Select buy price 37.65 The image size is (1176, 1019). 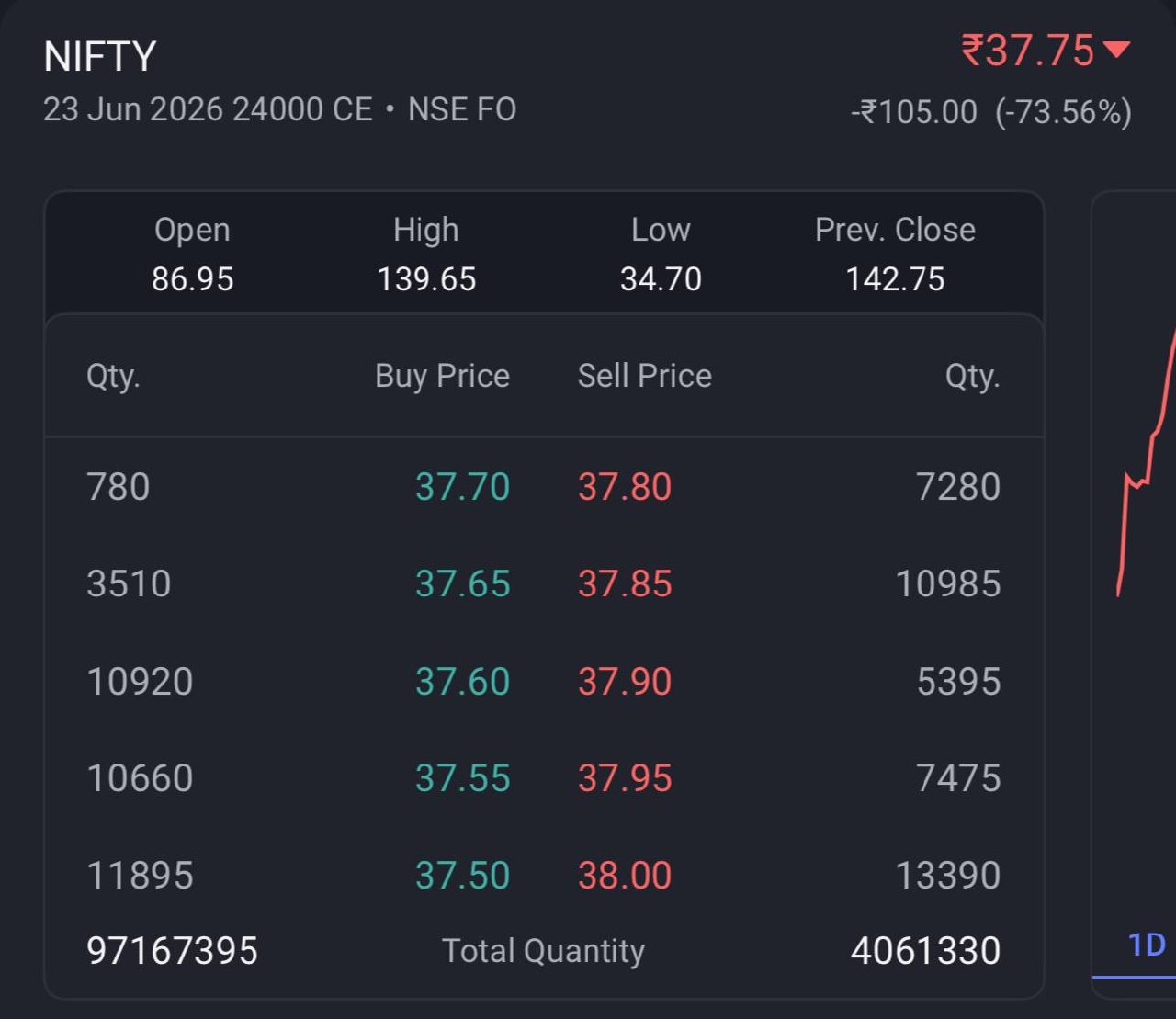click(462, 584)
